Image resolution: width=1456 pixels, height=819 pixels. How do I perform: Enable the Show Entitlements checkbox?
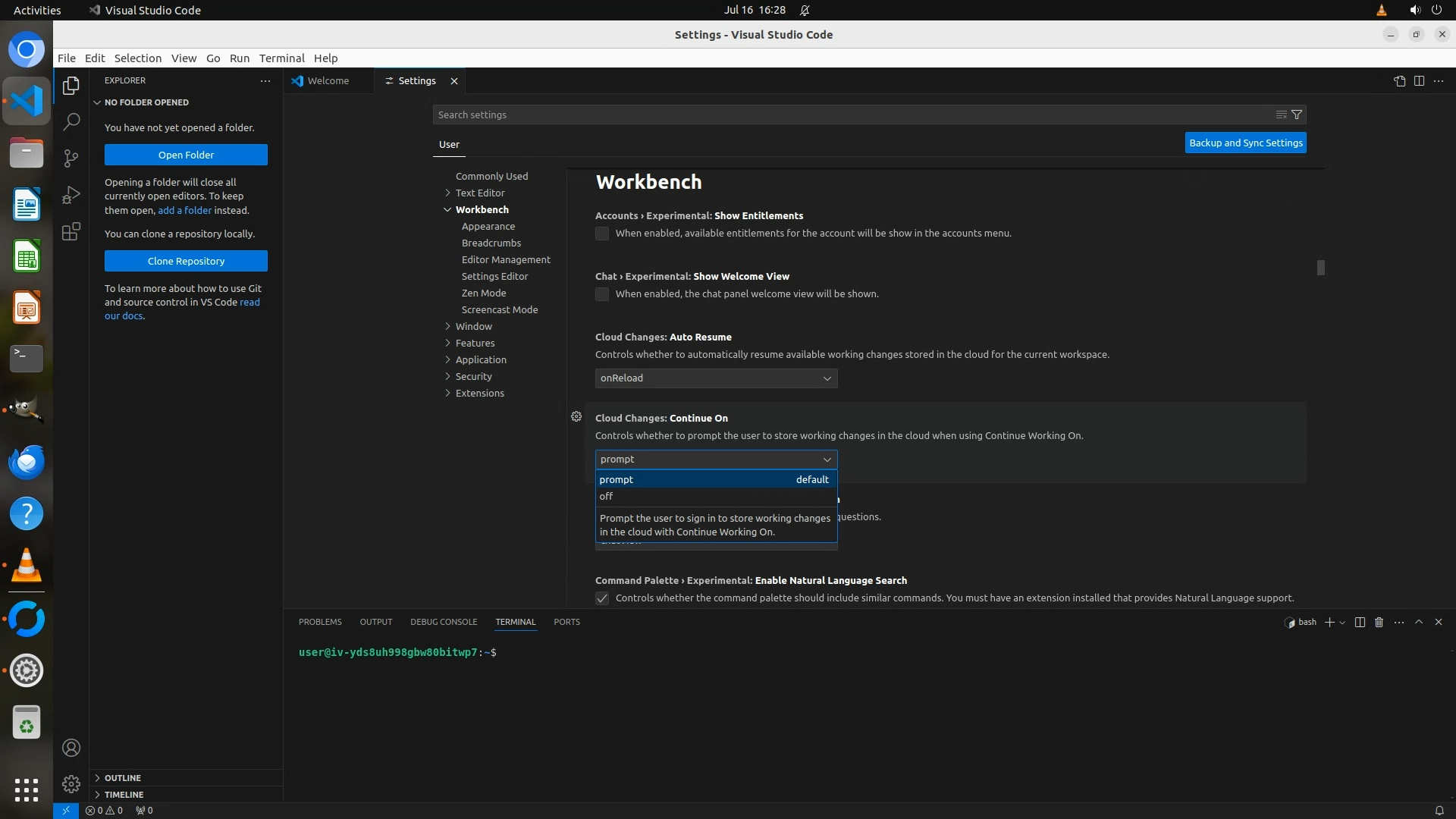point(602,234)
